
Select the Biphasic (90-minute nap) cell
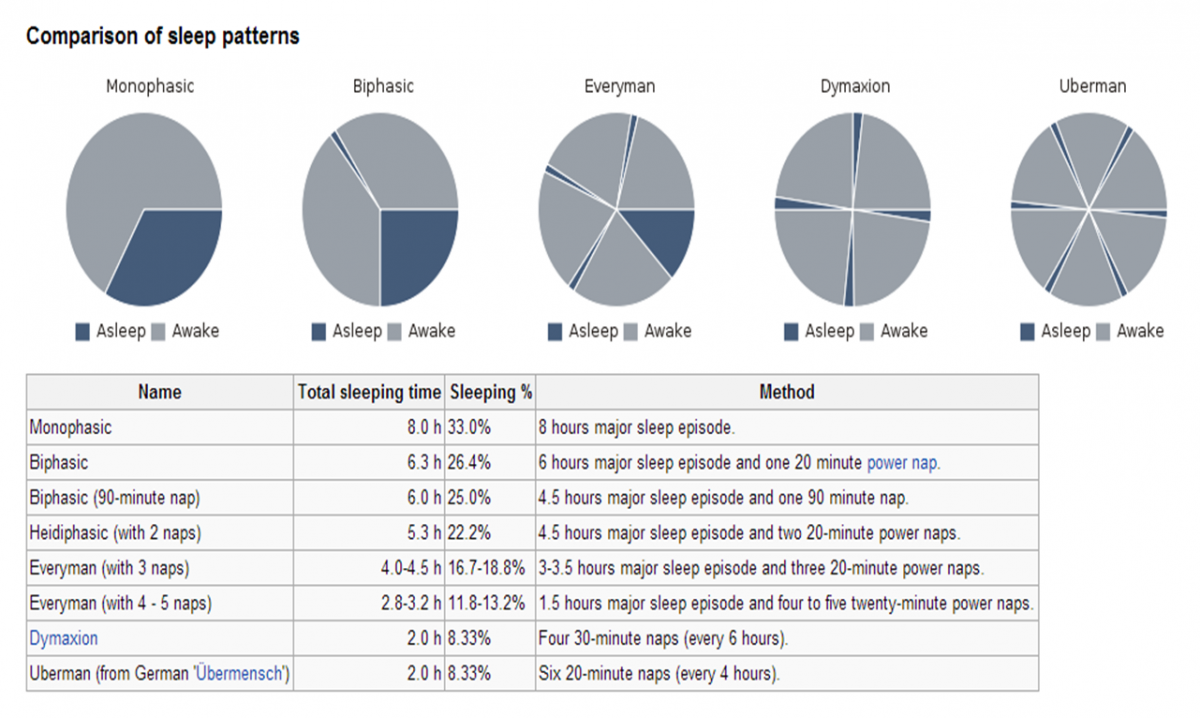click(160, 497)
